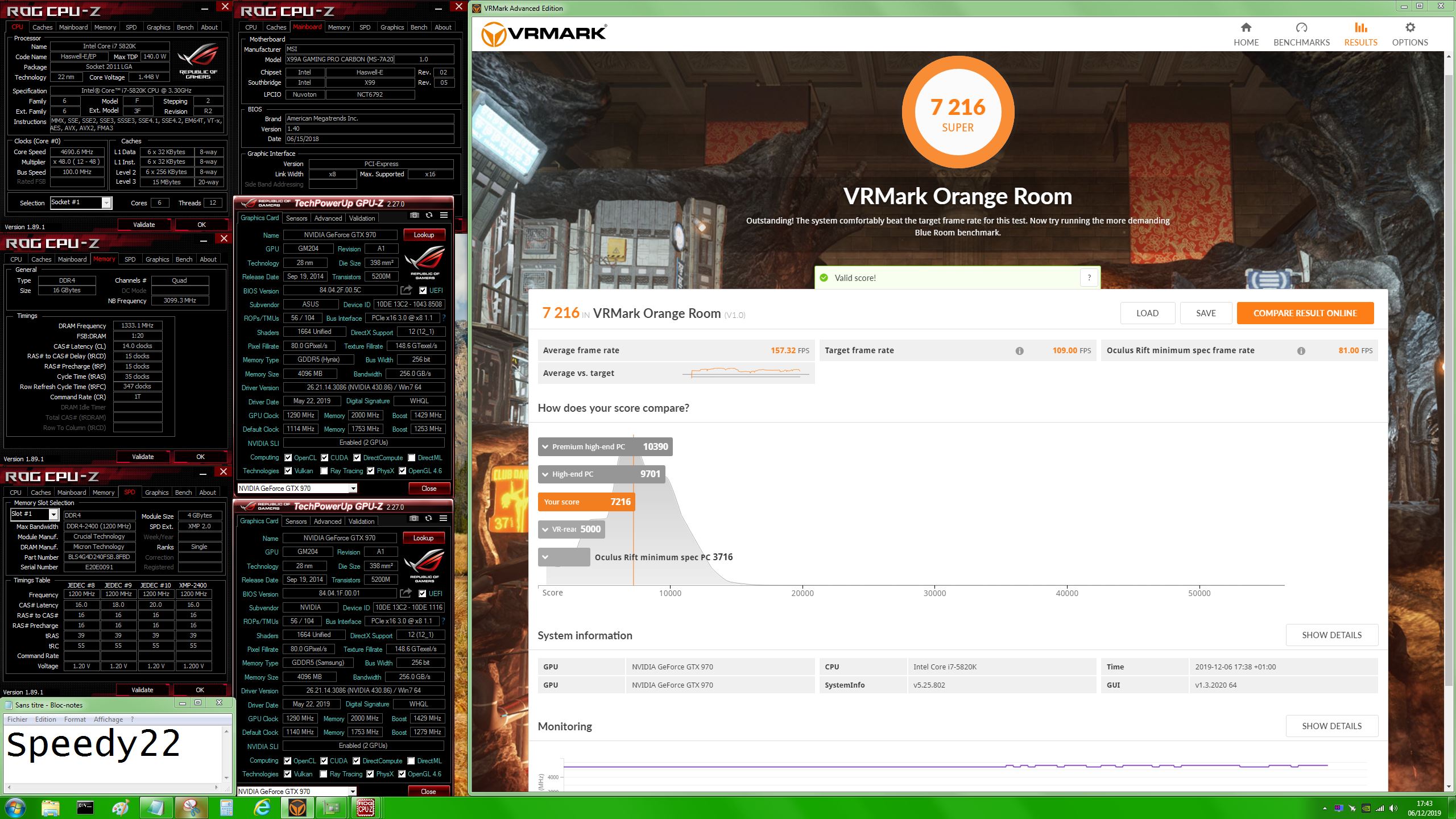This screenshot has width=1456, height=819.
Task: Open VRMark Options gear
Action: pyautogui.click(x=1410, y=35)
